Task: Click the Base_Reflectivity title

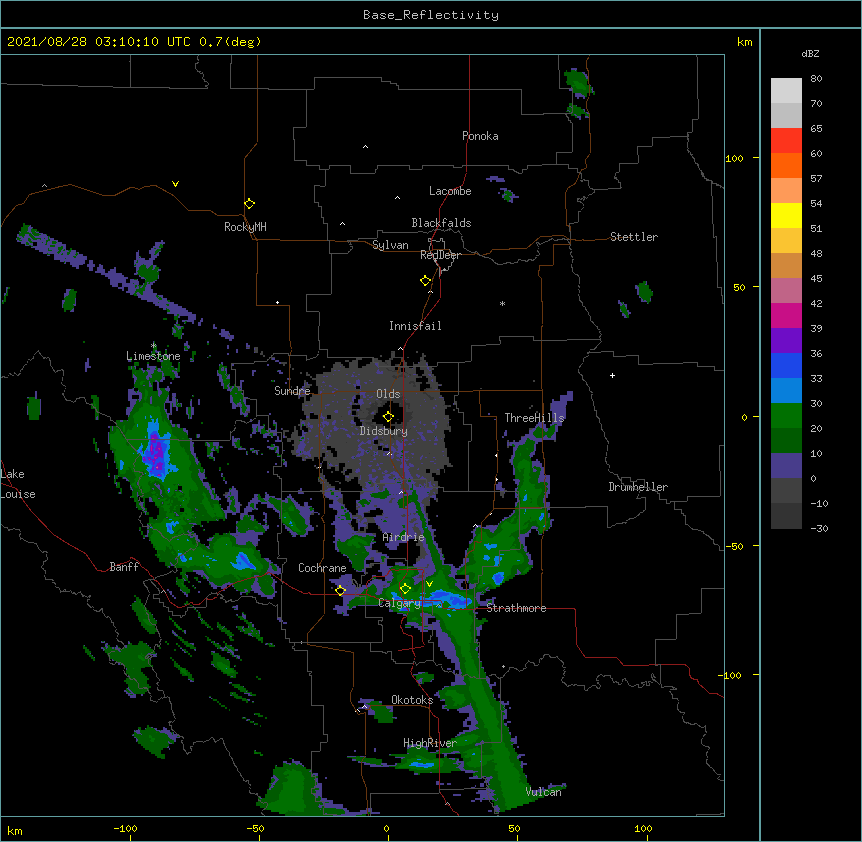Action: click(x=431, y=15)
